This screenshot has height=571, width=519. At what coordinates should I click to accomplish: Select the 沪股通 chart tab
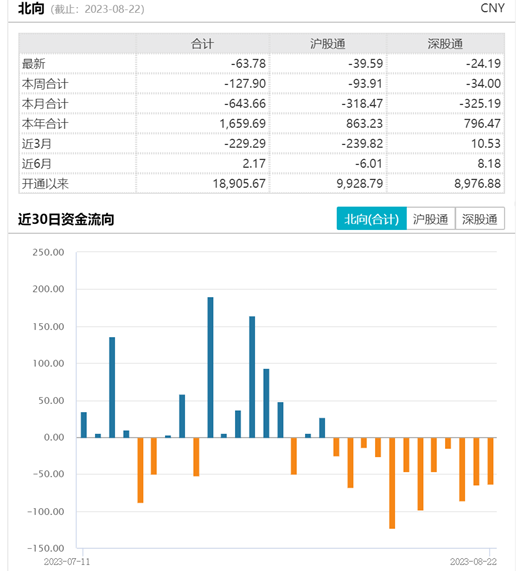(x=430, y=219)
